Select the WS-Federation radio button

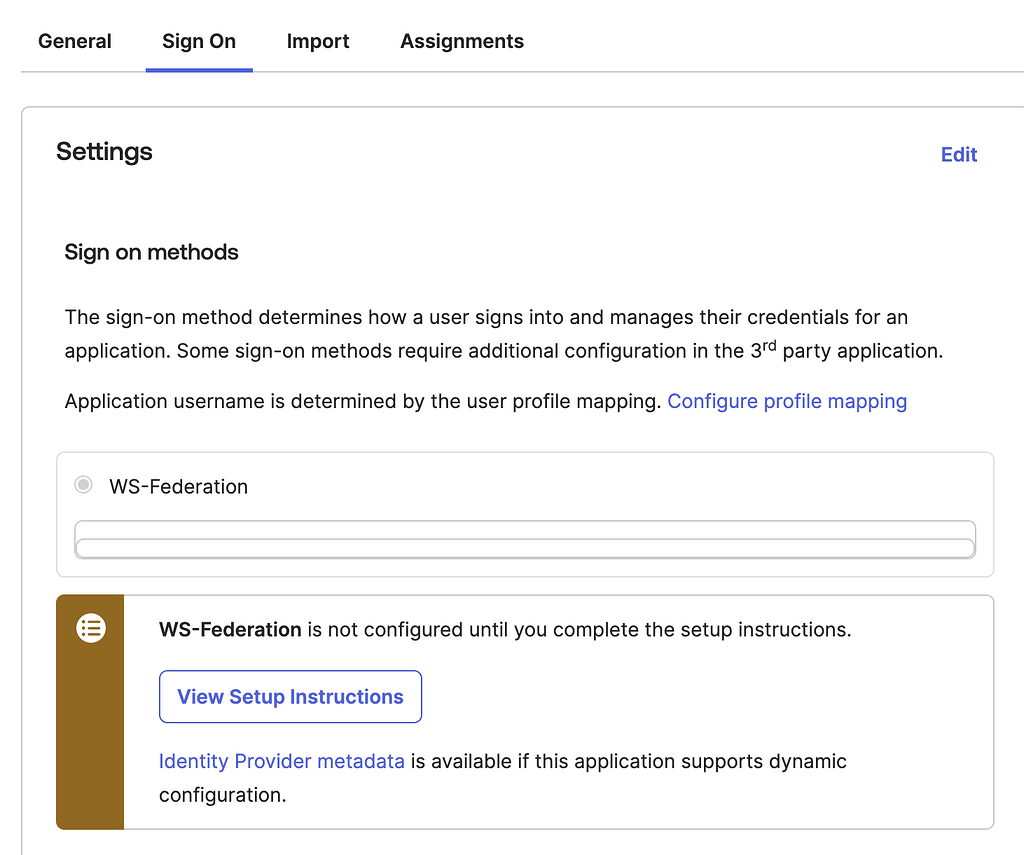(84, 486)
